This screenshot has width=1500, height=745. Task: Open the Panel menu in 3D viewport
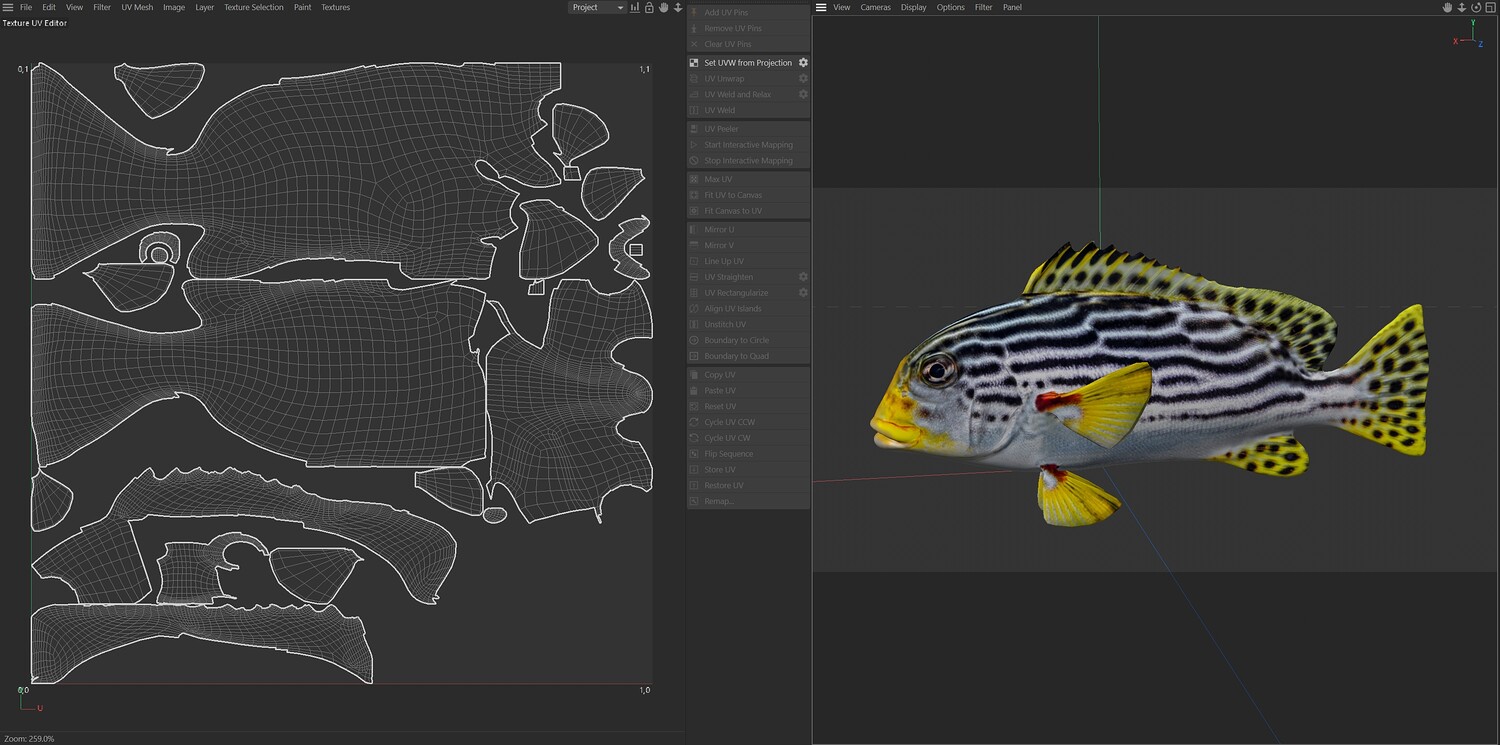[x=1012, y=7]
